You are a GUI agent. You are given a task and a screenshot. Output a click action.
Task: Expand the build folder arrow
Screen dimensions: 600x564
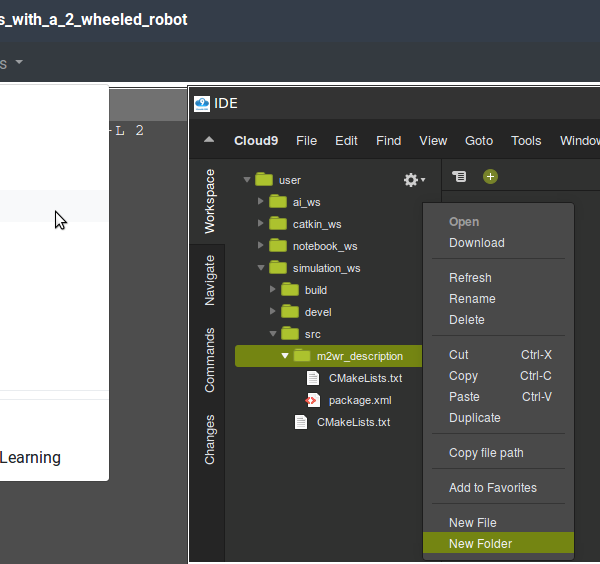click(272, 289)
